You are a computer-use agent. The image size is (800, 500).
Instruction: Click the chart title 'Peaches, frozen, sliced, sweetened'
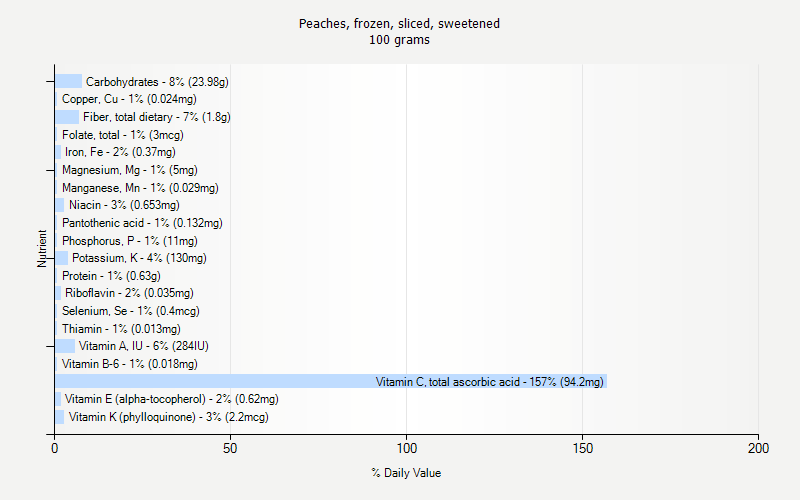[399, 23]
